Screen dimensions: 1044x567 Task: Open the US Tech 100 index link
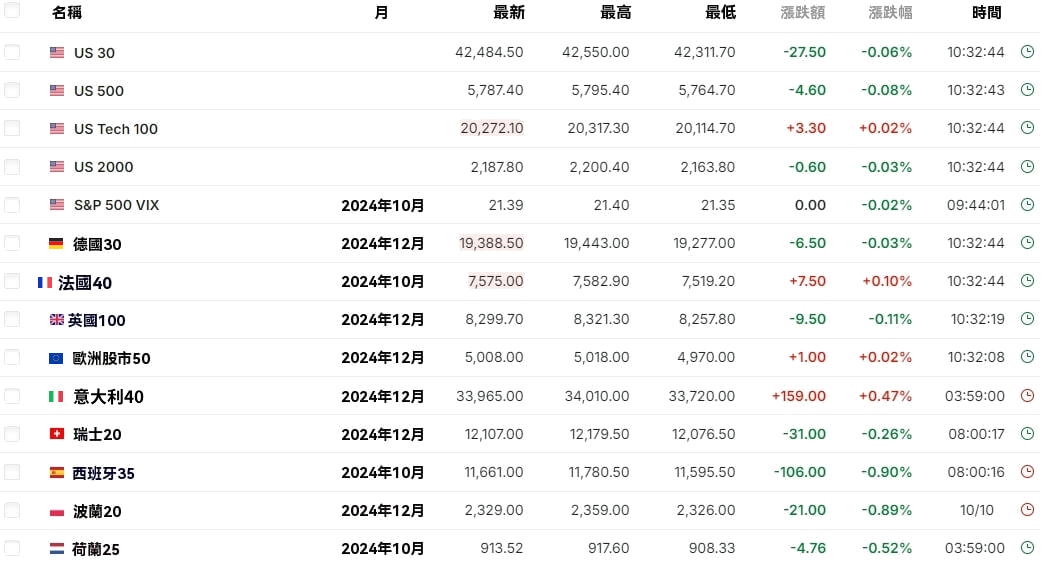point(115,129)
